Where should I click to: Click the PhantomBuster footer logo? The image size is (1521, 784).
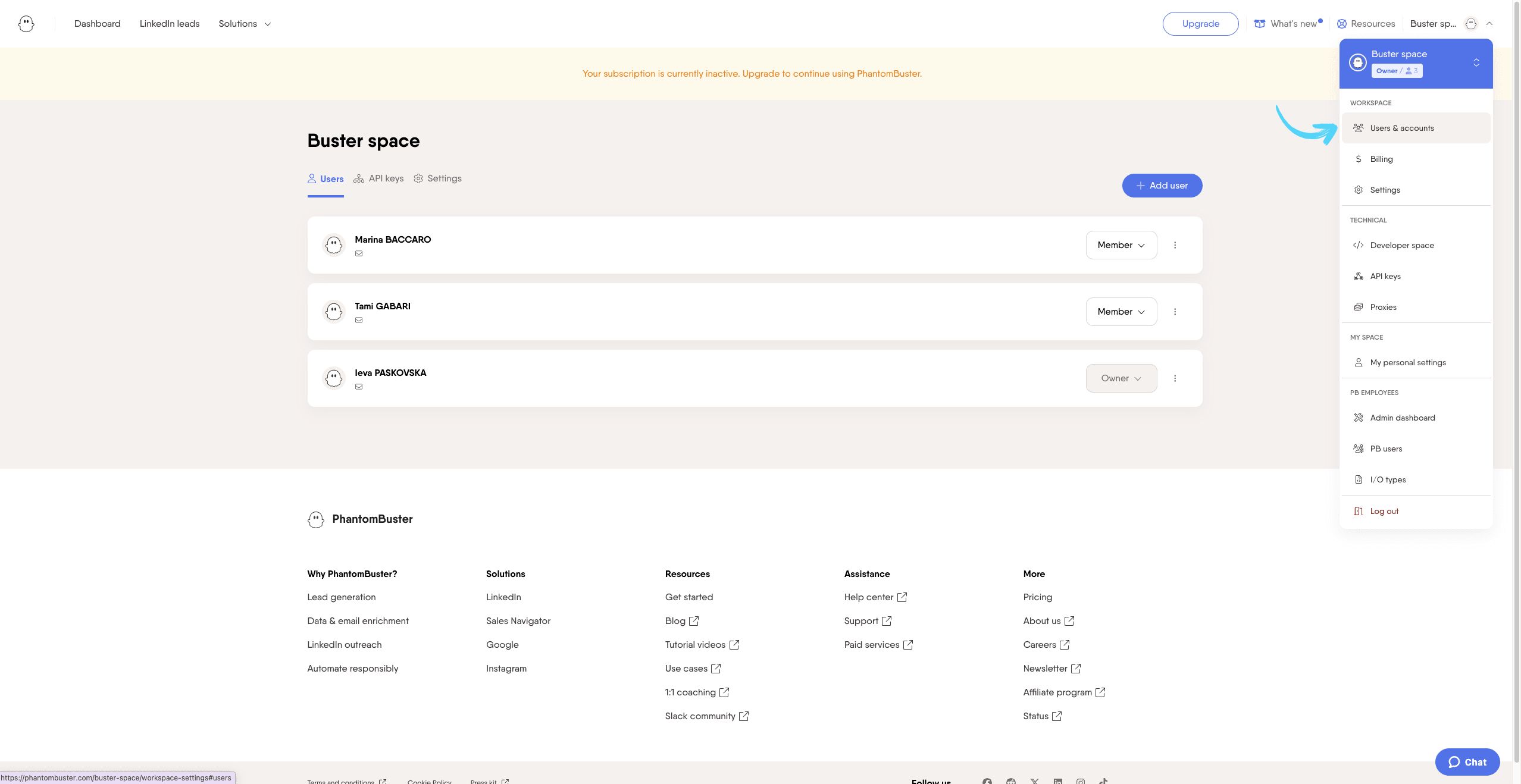click(x=359, y=519)
